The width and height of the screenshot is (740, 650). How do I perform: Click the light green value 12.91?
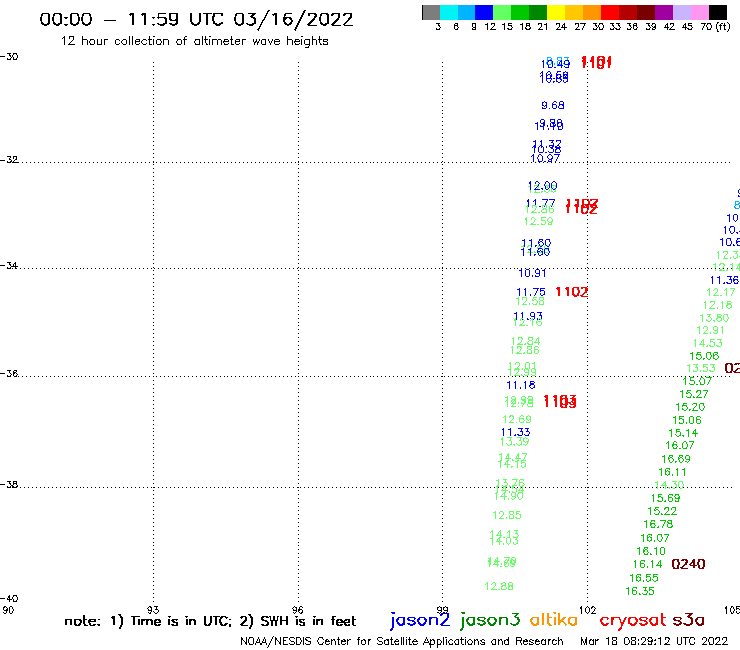(x=710, y=330)
